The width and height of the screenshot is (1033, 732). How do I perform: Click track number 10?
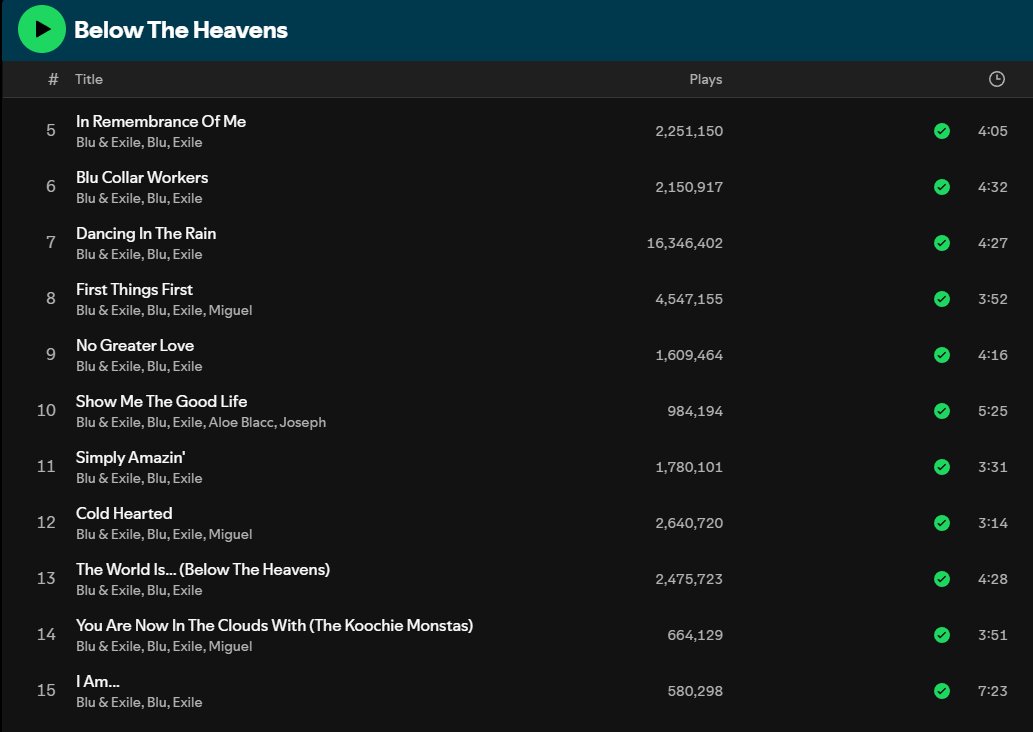pyautogui.click(x=46, y=410)
